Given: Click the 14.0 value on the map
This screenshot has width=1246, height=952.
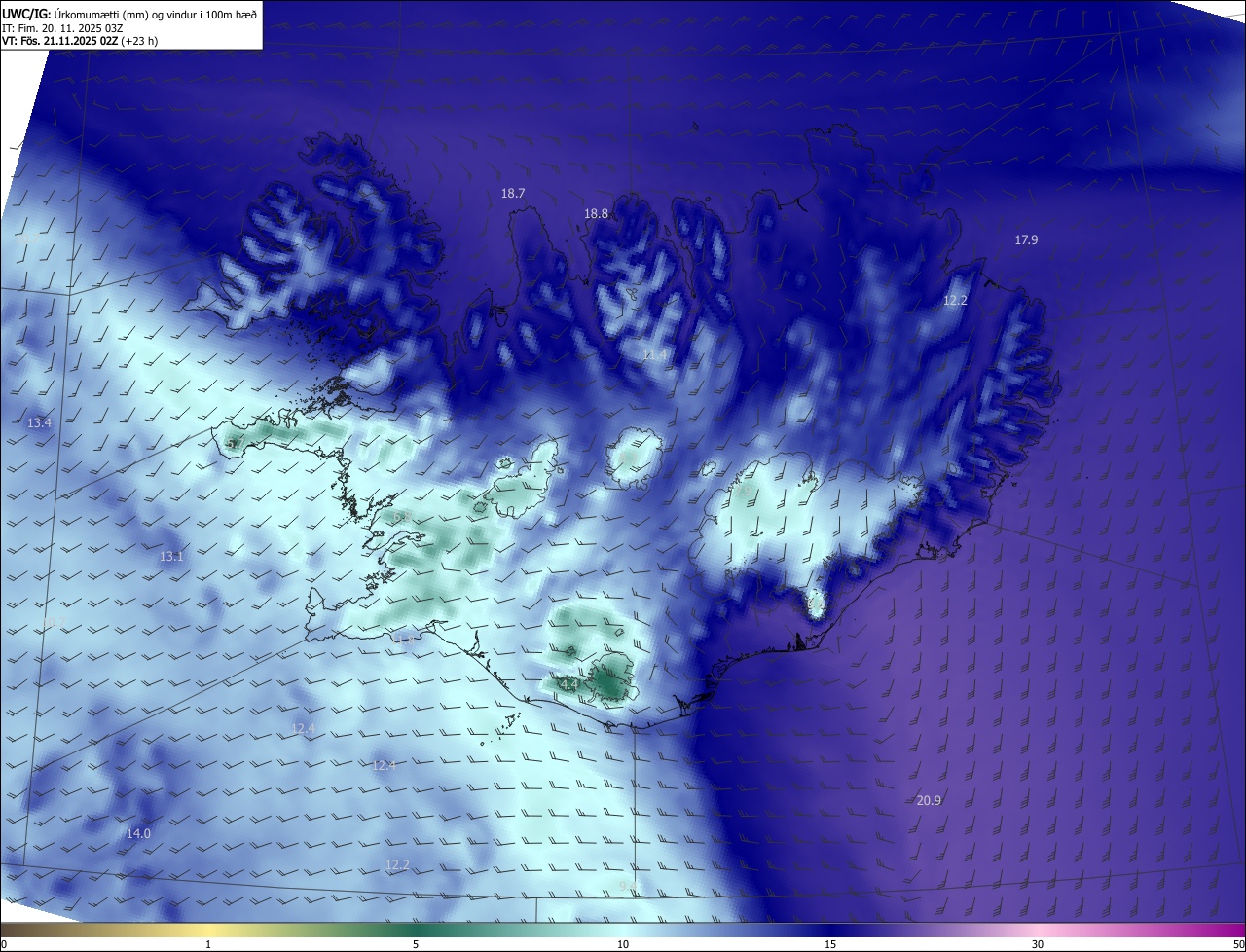Looking at the screenshot, I should click(138, 834).
